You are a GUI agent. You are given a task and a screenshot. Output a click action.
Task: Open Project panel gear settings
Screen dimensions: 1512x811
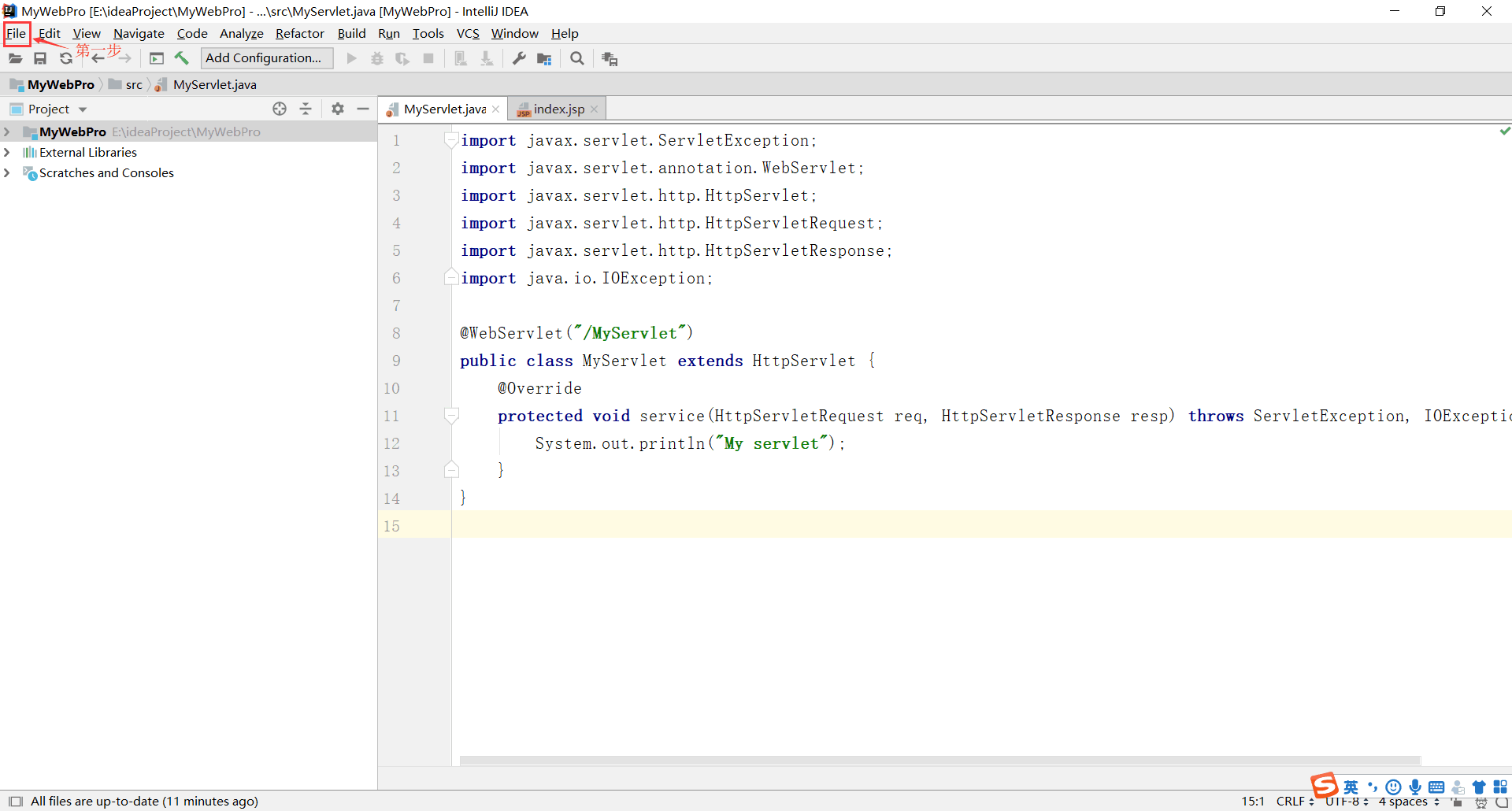tap(338, 109)
